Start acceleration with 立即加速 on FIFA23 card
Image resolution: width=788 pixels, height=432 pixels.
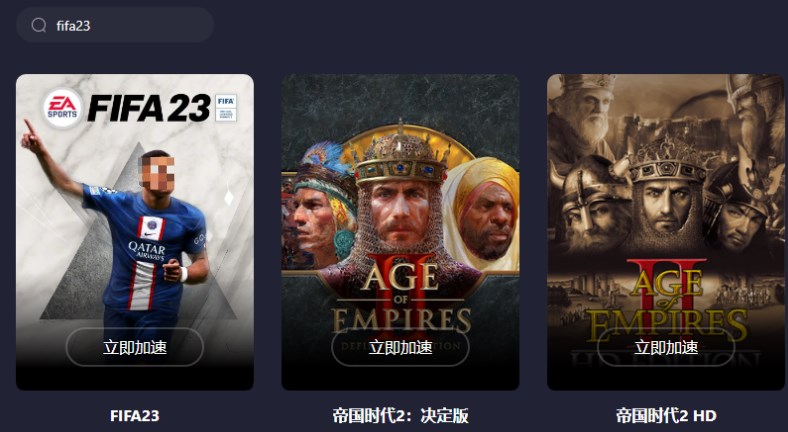pos(135,347)
